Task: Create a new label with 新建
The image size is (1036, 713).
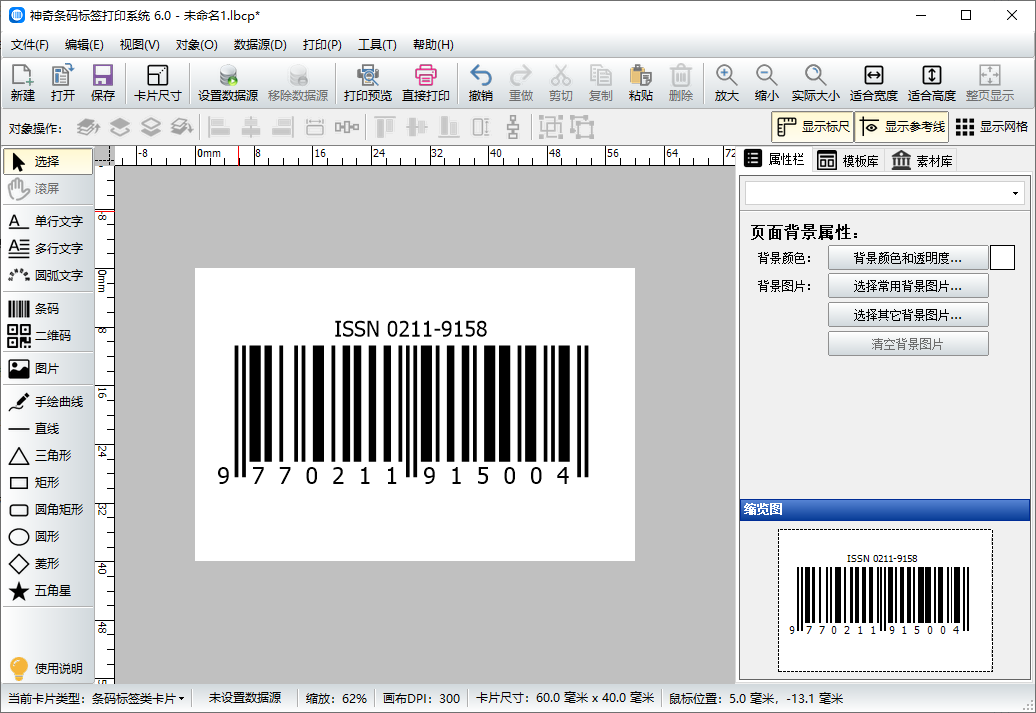Action: click(22, 83)
